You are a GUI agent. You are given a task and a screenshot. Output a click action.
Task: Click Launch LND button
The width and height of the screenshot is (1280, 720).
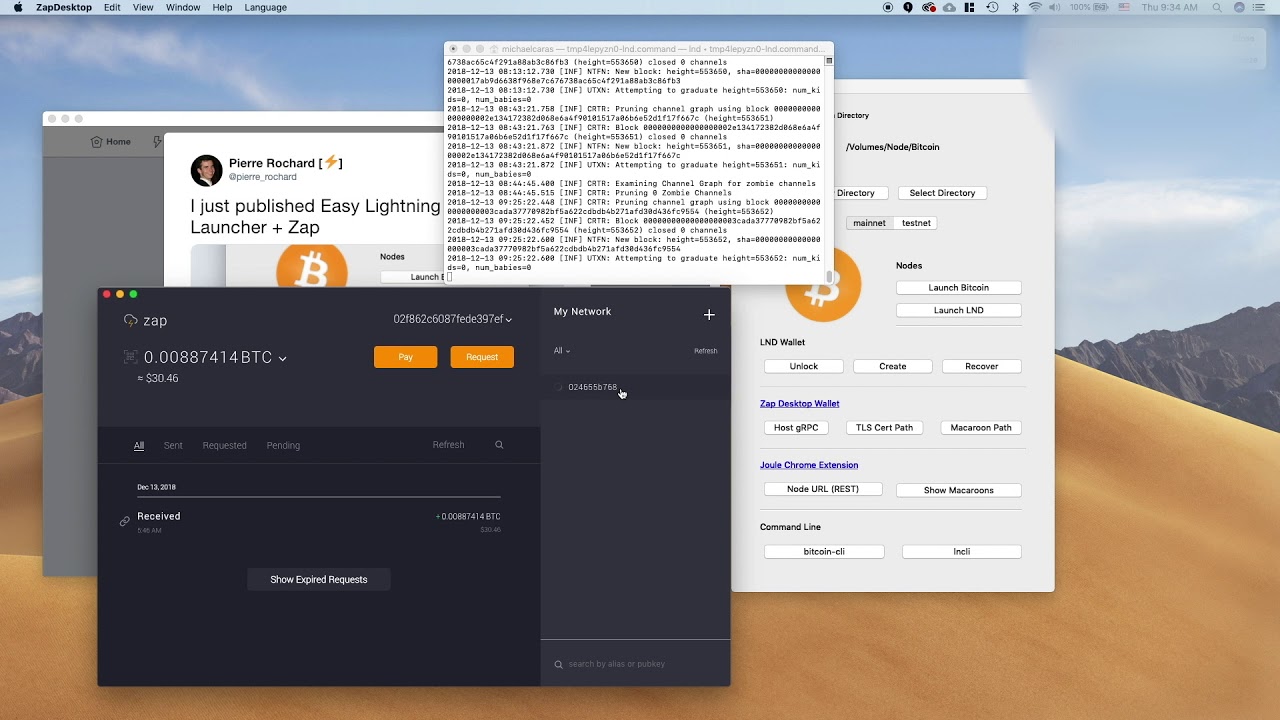tap(959, 310)
